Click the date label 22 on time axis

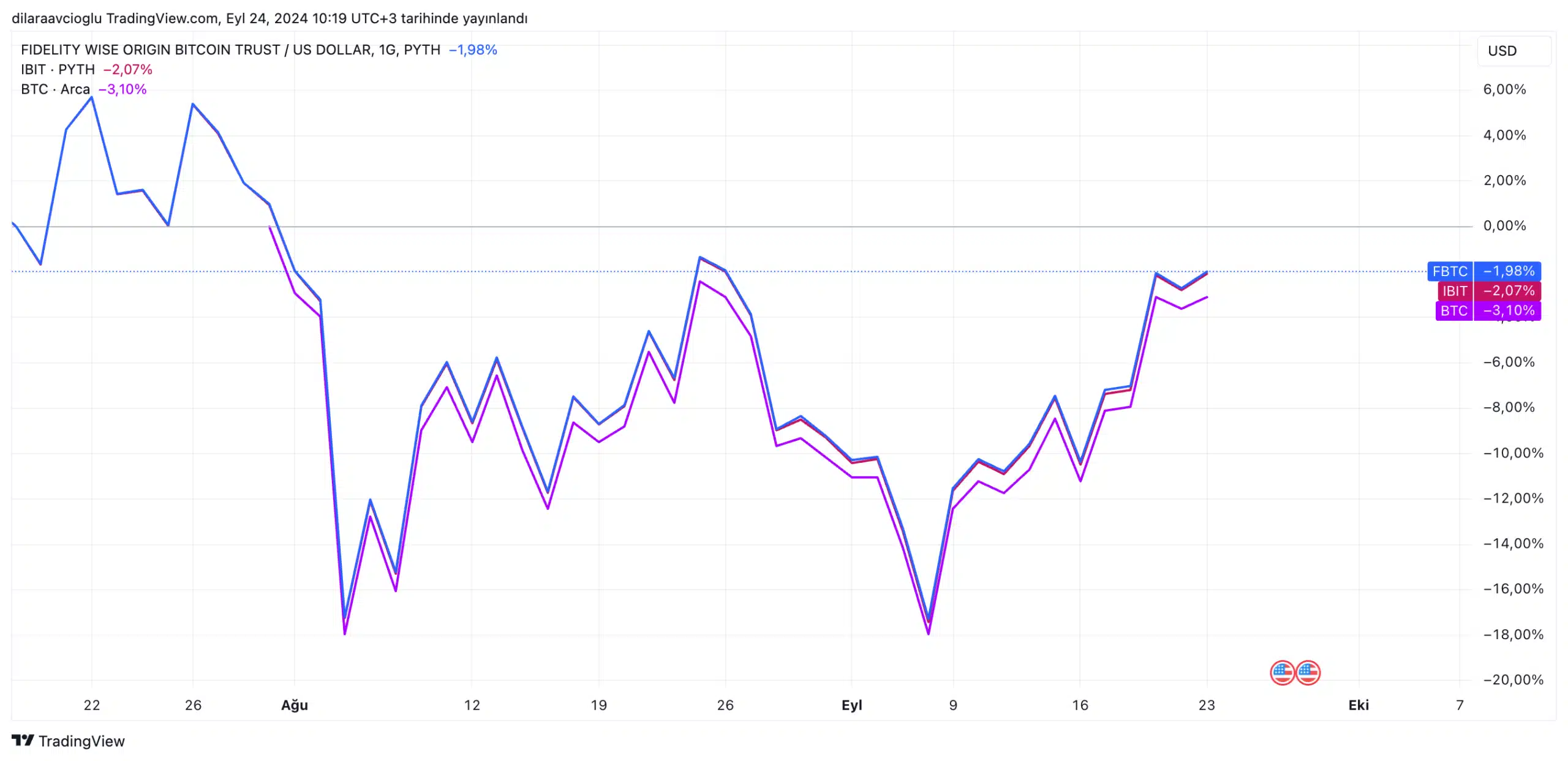point(92,705)
